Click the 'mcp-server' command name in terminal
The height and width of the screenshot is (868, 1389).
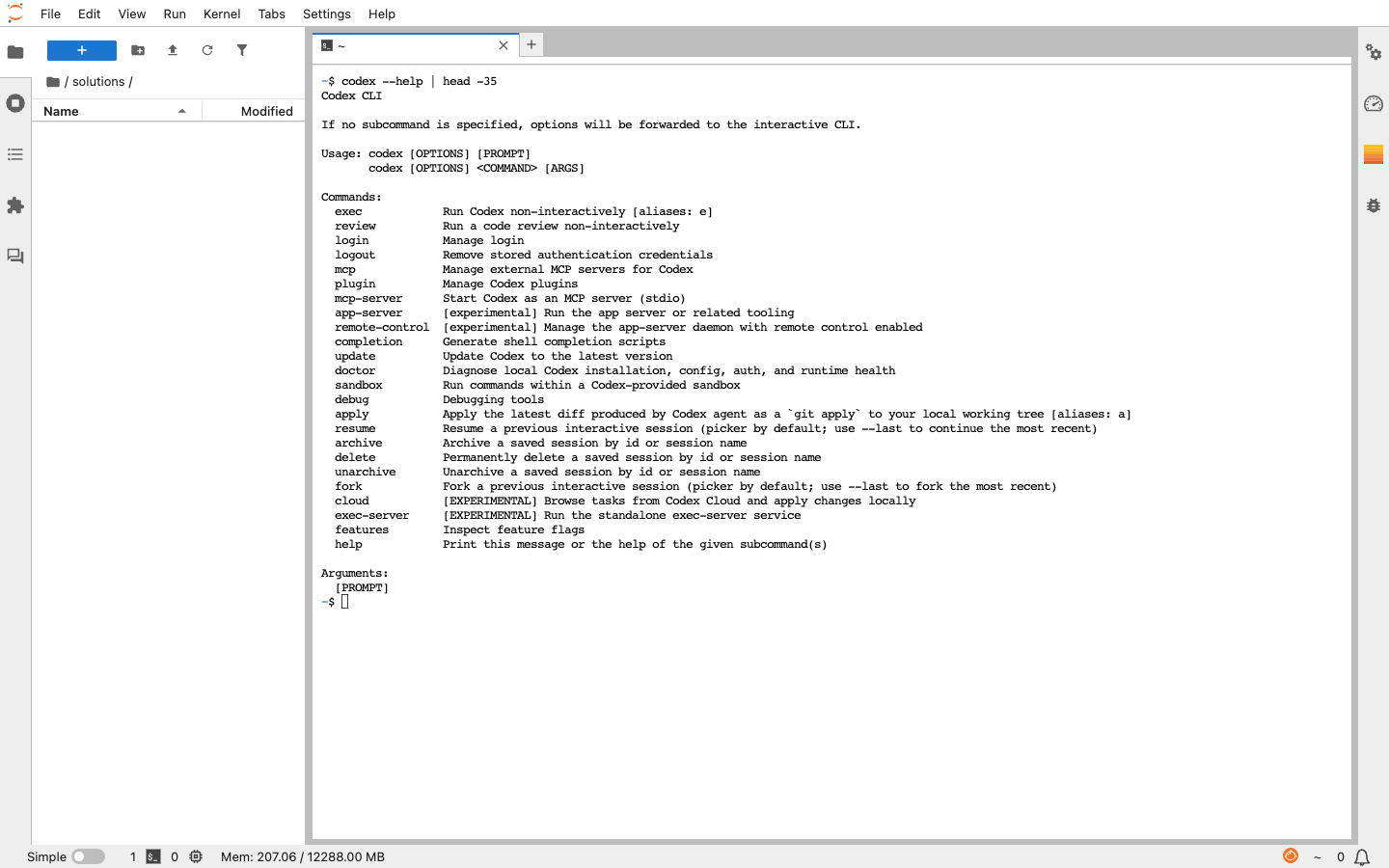pyautogui.click(x=368, y=298)
